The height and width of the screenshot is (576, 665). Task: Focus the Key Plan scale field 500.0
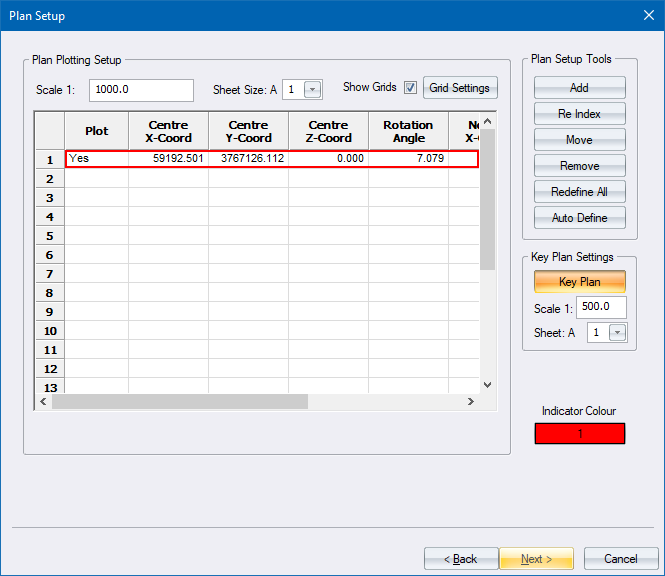pos(601,307)
